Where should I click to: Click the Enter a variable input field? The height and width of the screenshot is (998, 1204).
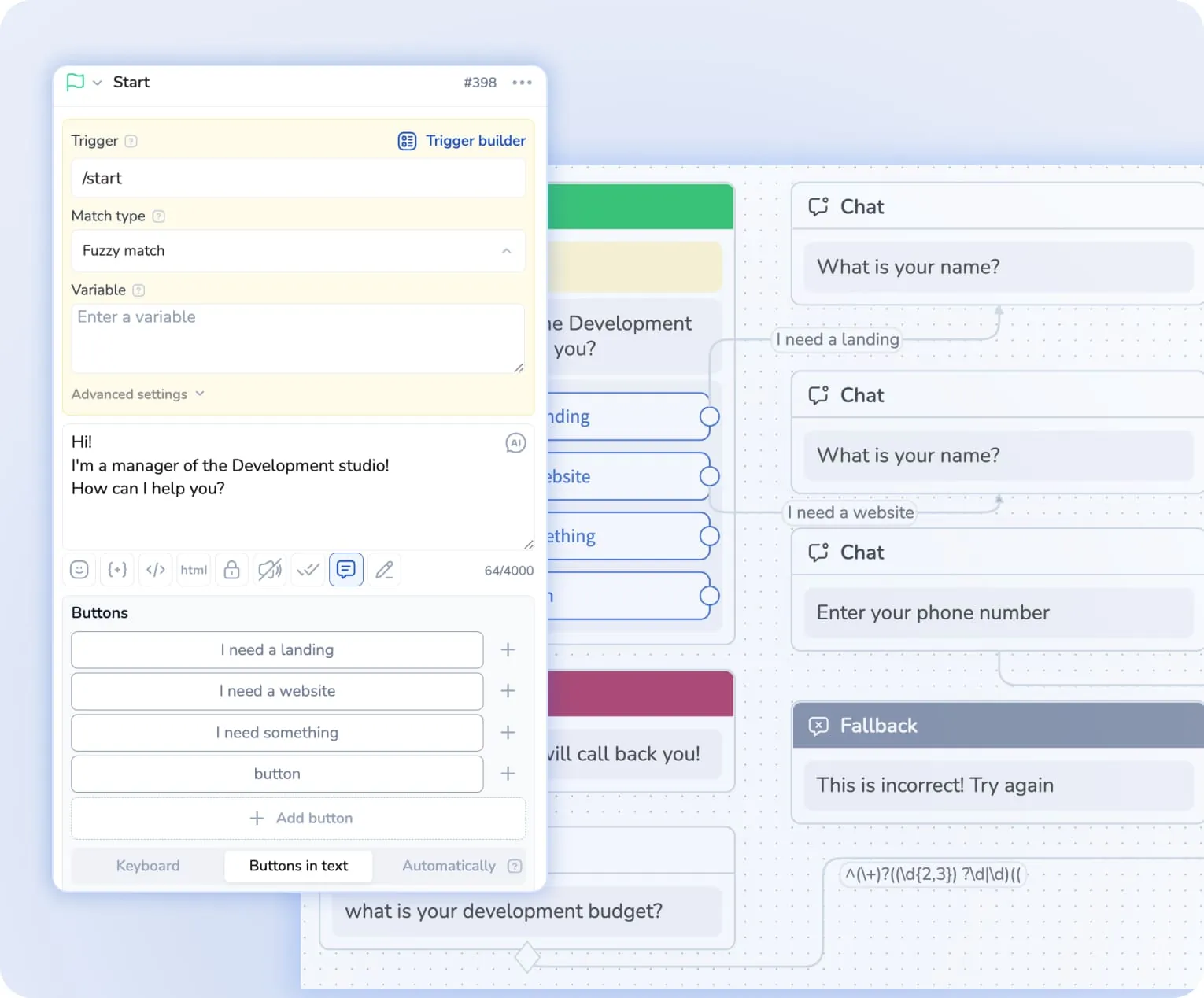[298, 338]
